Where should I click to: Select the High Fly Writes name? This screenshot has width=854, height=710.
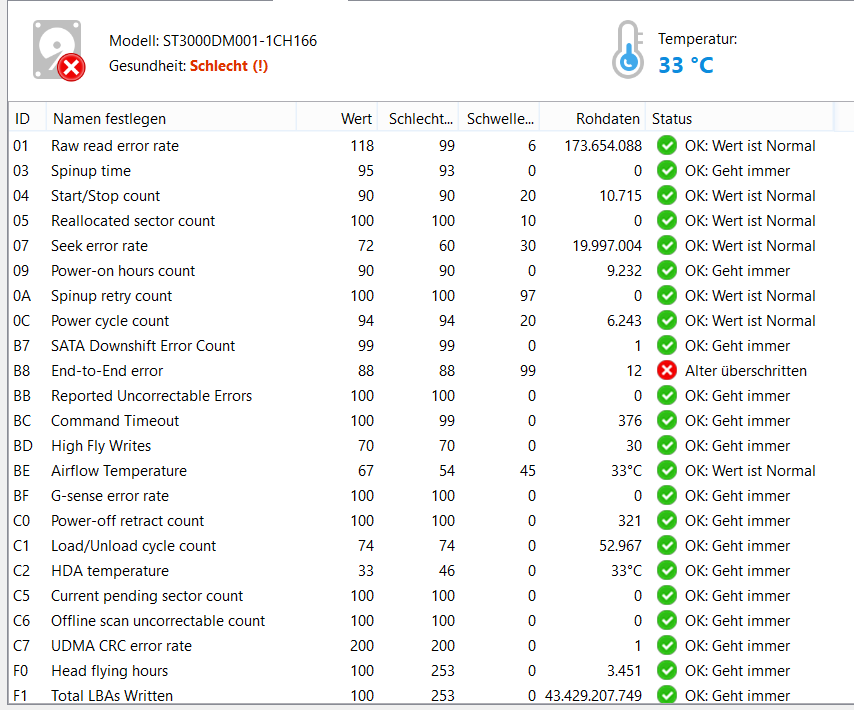tap(101, 446)
